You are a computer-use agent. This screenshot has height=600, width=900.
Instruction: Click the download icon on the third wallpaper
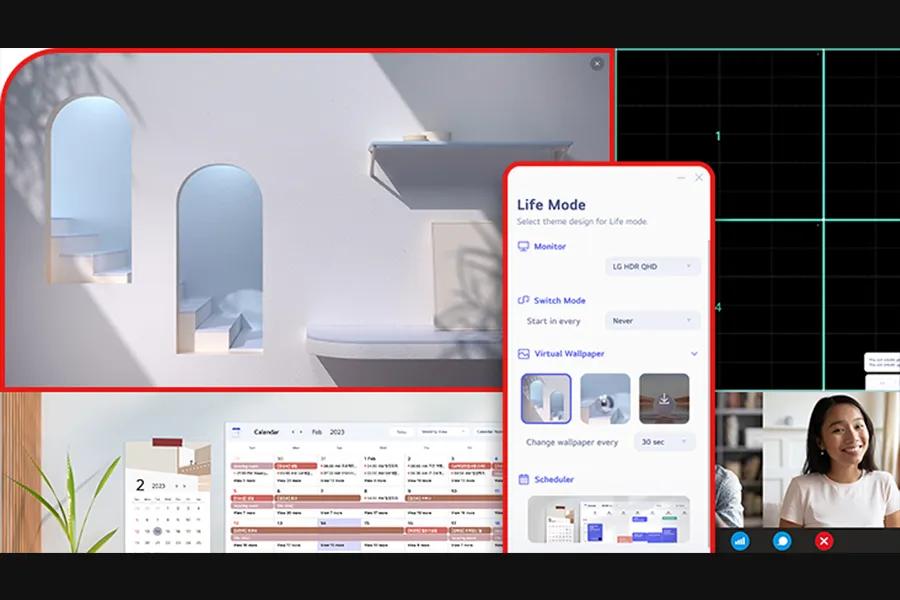[663, 397]
